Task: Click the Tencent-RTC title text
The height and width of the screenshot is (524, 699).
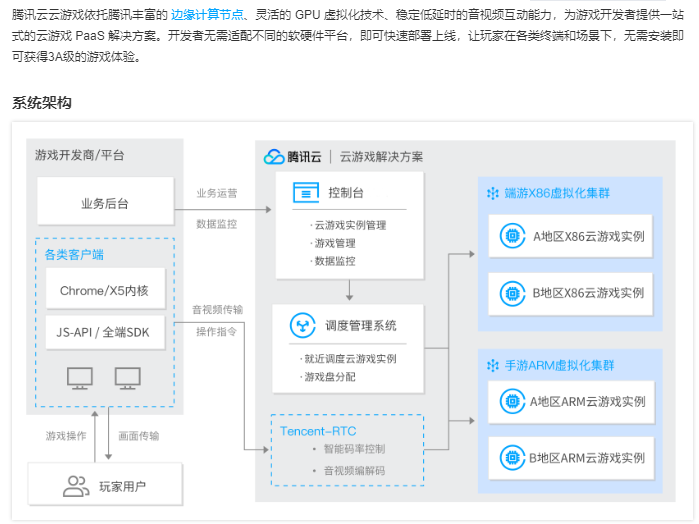Action: [318, 431]
